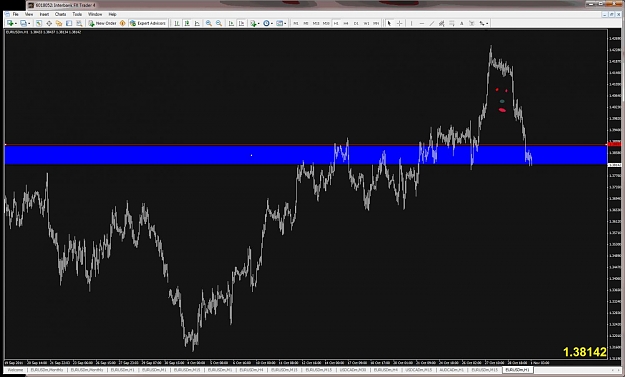
Task: Expand the New Chart dropdown arrow
Action: pos(15,24)
